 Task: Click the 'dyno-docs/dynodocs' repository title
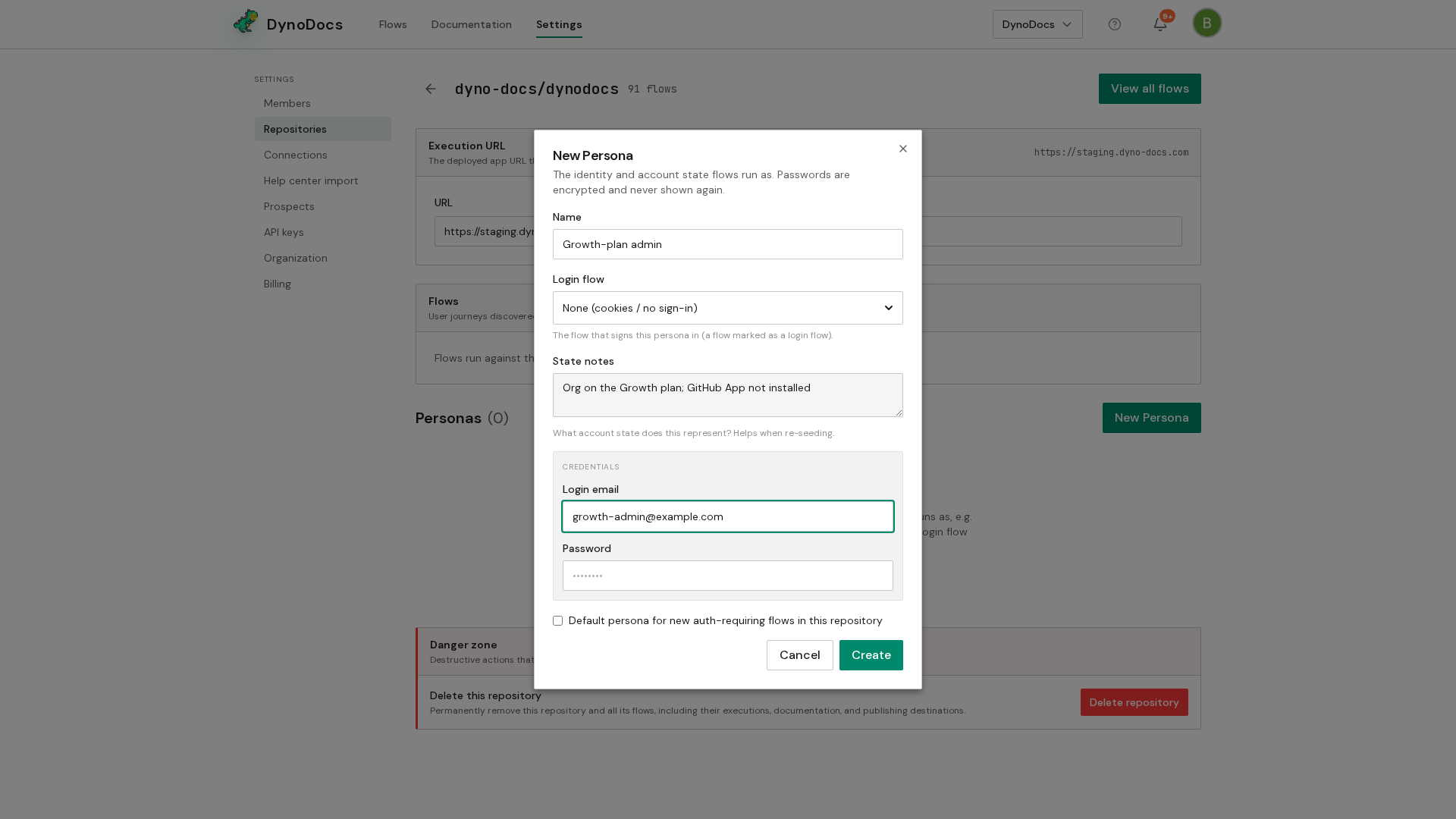(x=537, y=89)
